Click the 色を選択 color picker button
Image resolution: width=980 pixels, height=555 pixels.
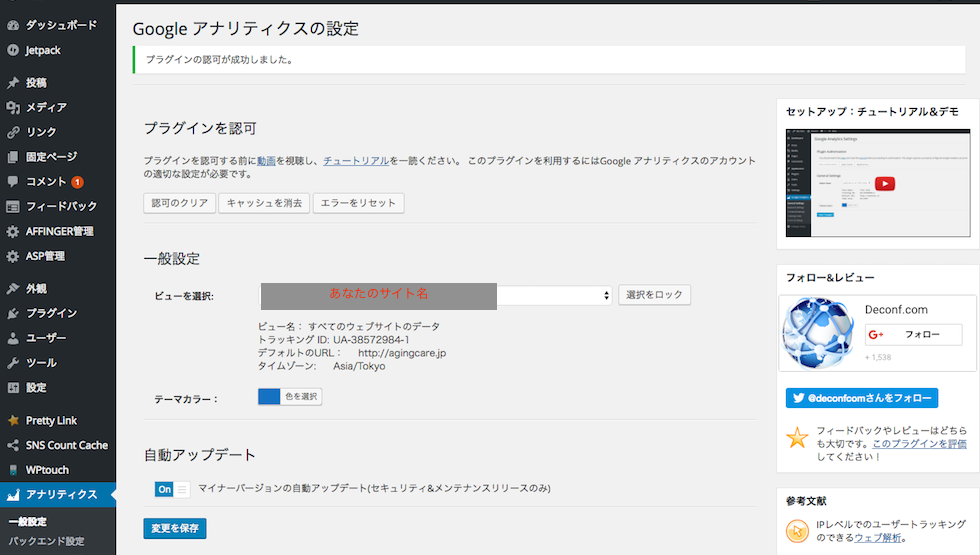[301, 396]
